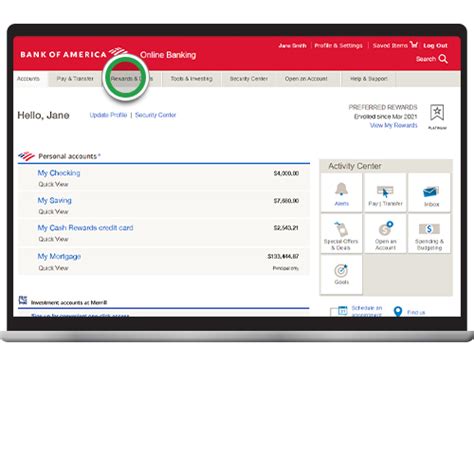Click the Online Banking header title

tap(168, 55)
